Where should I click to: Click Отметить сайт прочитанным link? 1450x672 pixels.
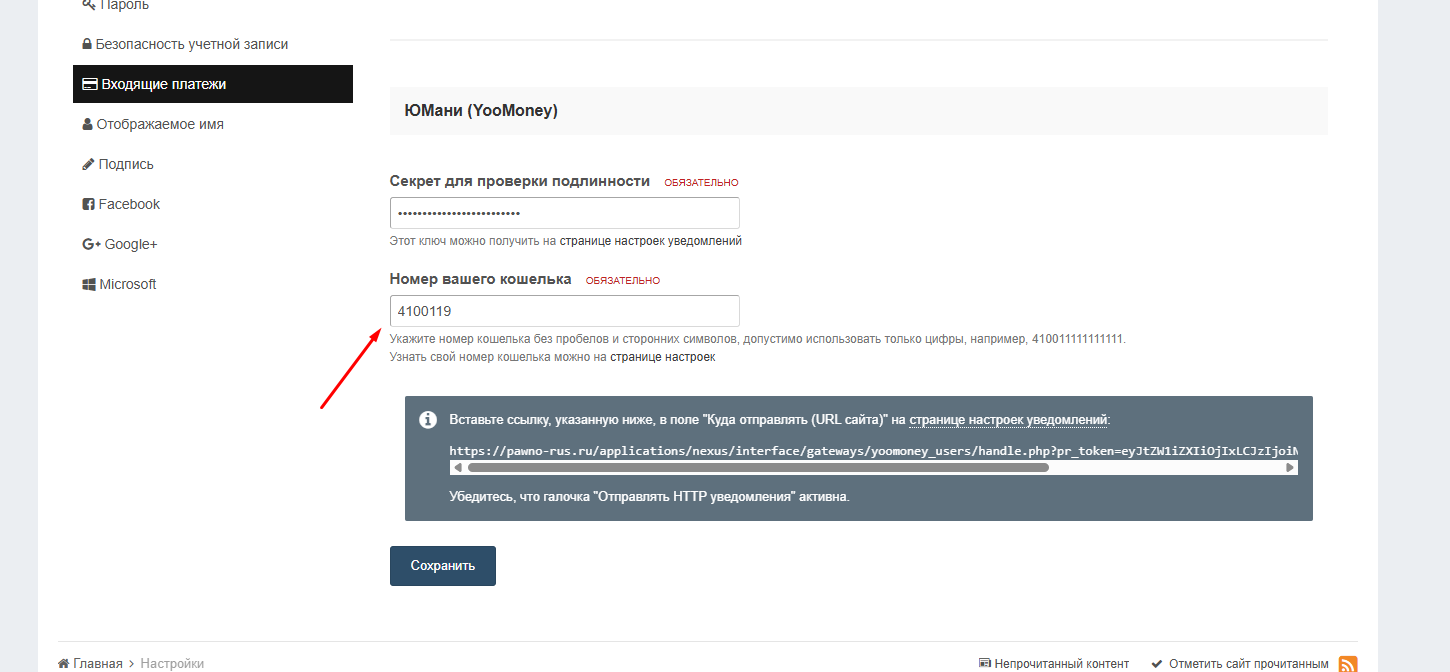1249,664
